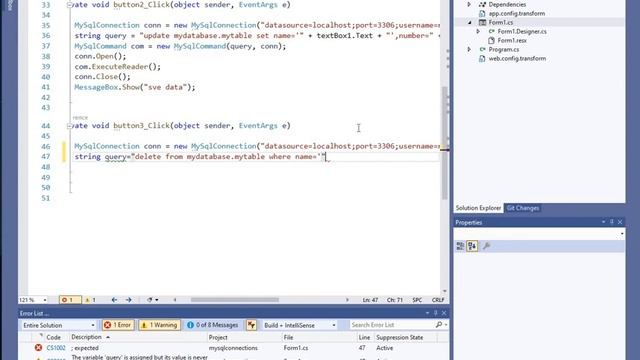Image resolution: width=640 pixels, height=360 pixels.
Task: Click code line number 41
Action: coord(45,87)
